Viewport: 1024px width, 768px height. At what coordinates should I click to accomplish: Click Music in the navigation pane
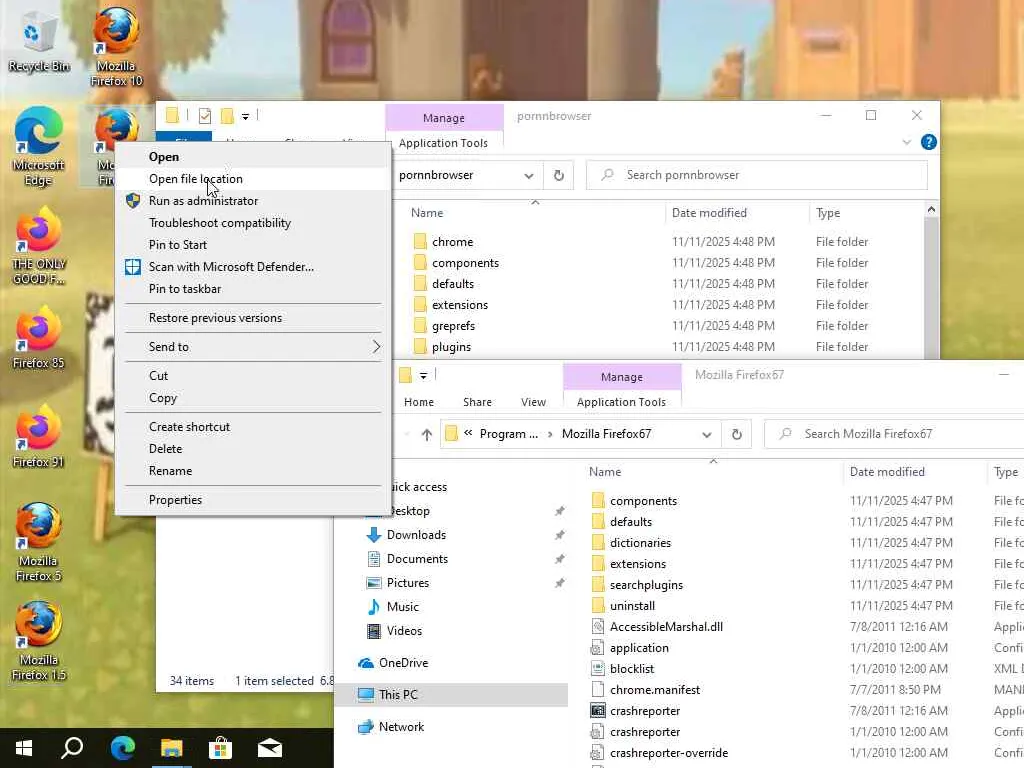point(402,607)
